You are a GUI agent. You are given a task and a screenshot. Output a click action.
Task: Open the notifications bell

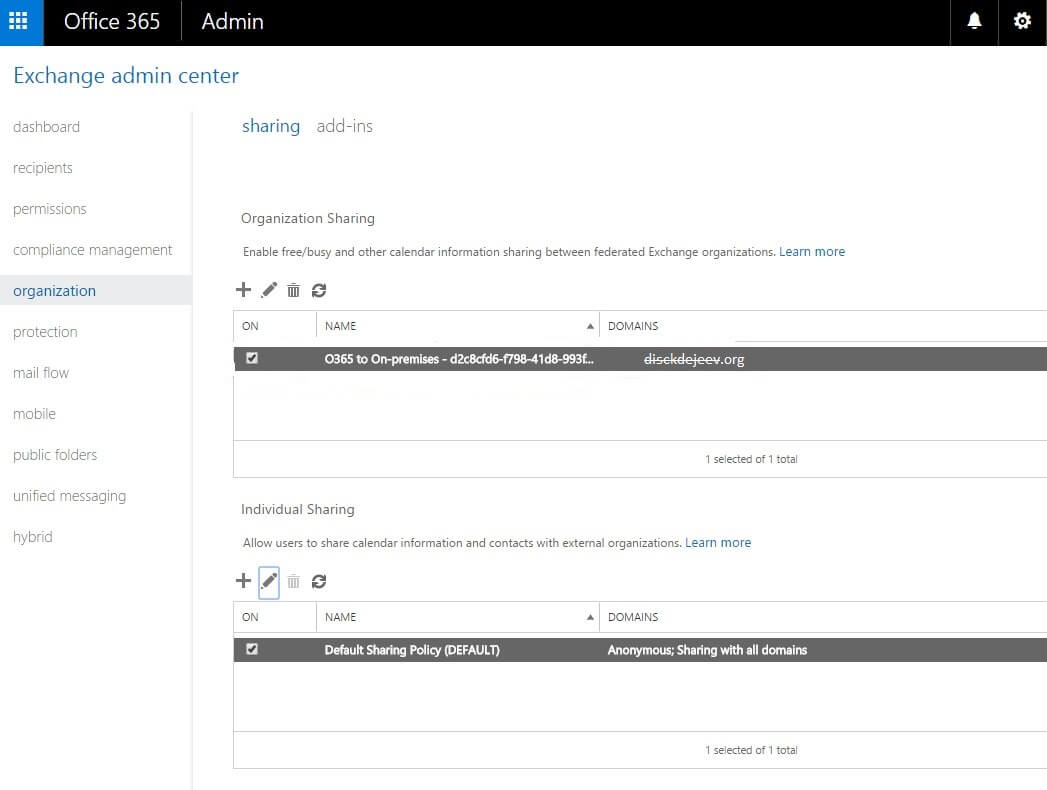point(974,21)
